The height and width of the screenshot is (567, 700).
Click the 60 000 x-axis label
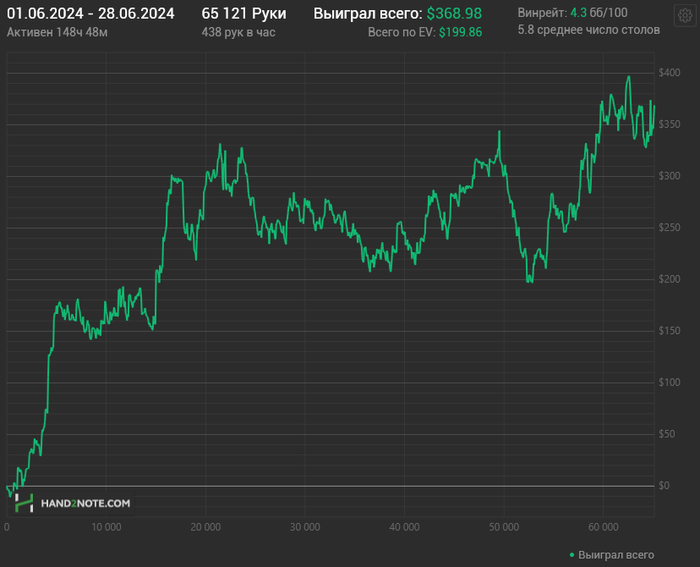tap(603, 527)
